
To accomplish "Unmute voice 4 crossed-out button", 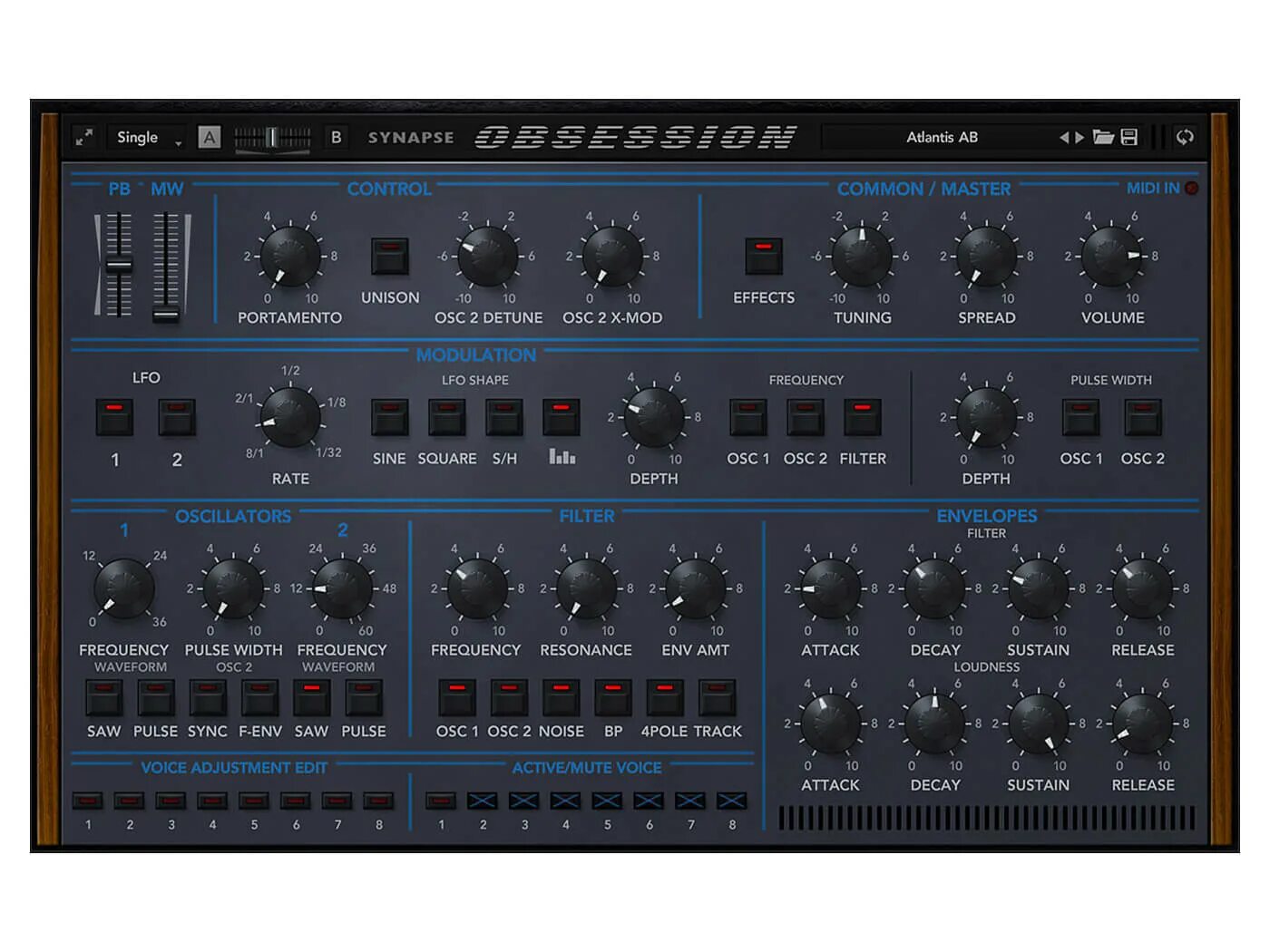I will click(565, 801).
